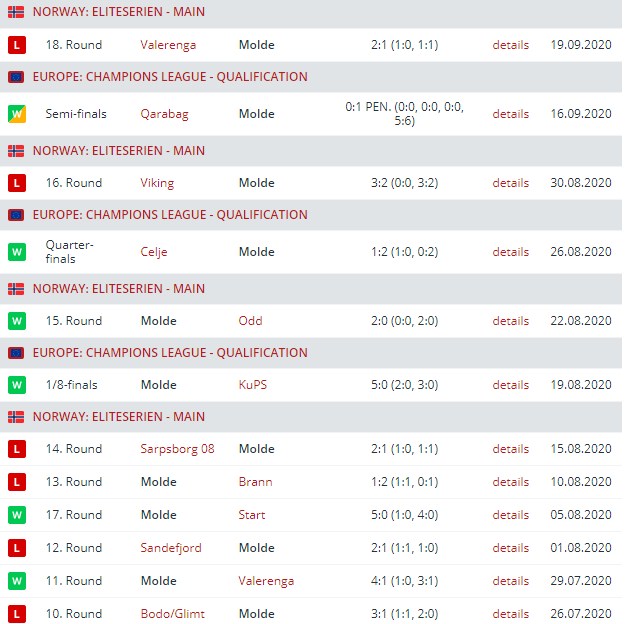Click the red L result badge for Valerenga vs Molde 2:1
Screen dimensions: 628x624
[16, 45]
